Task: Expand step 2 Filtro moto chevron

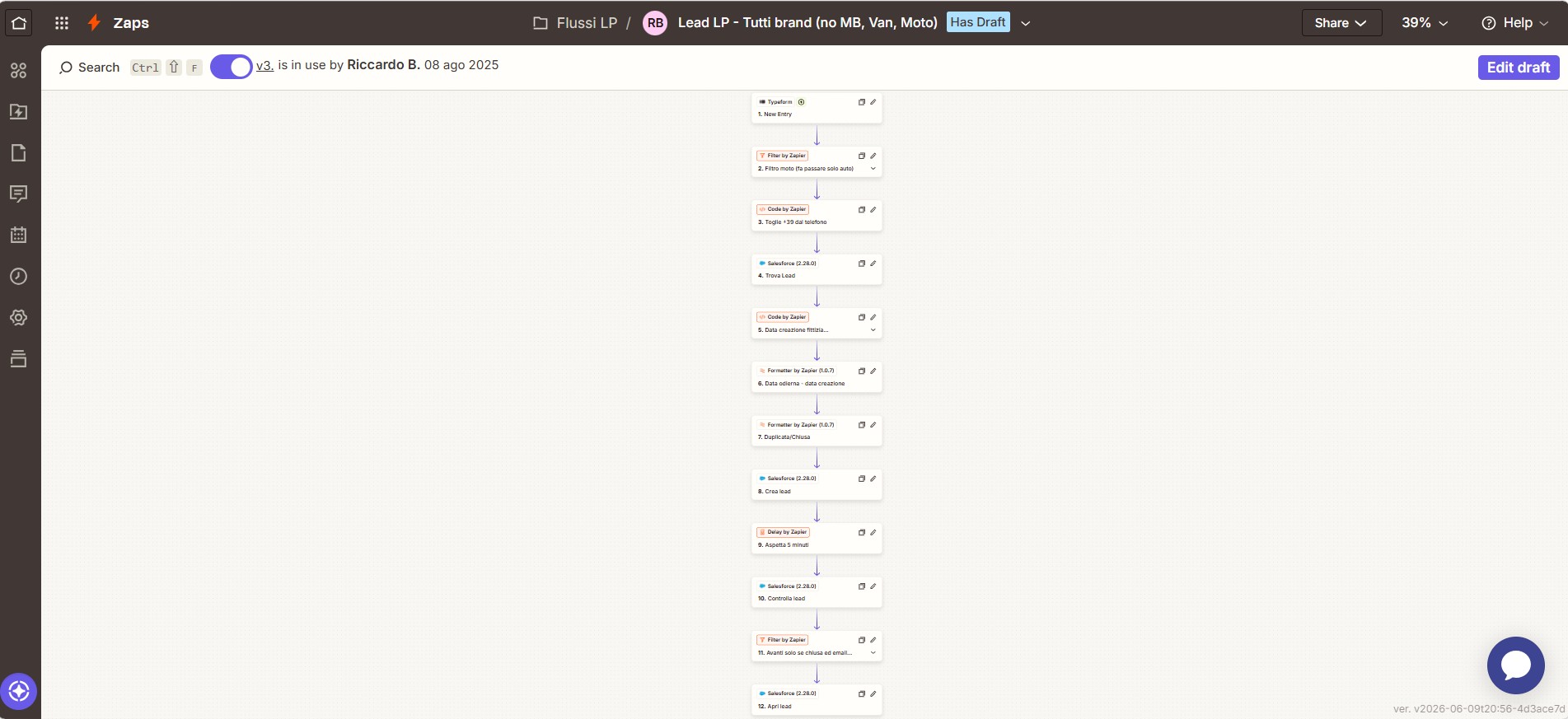Action: pos(873,169)
